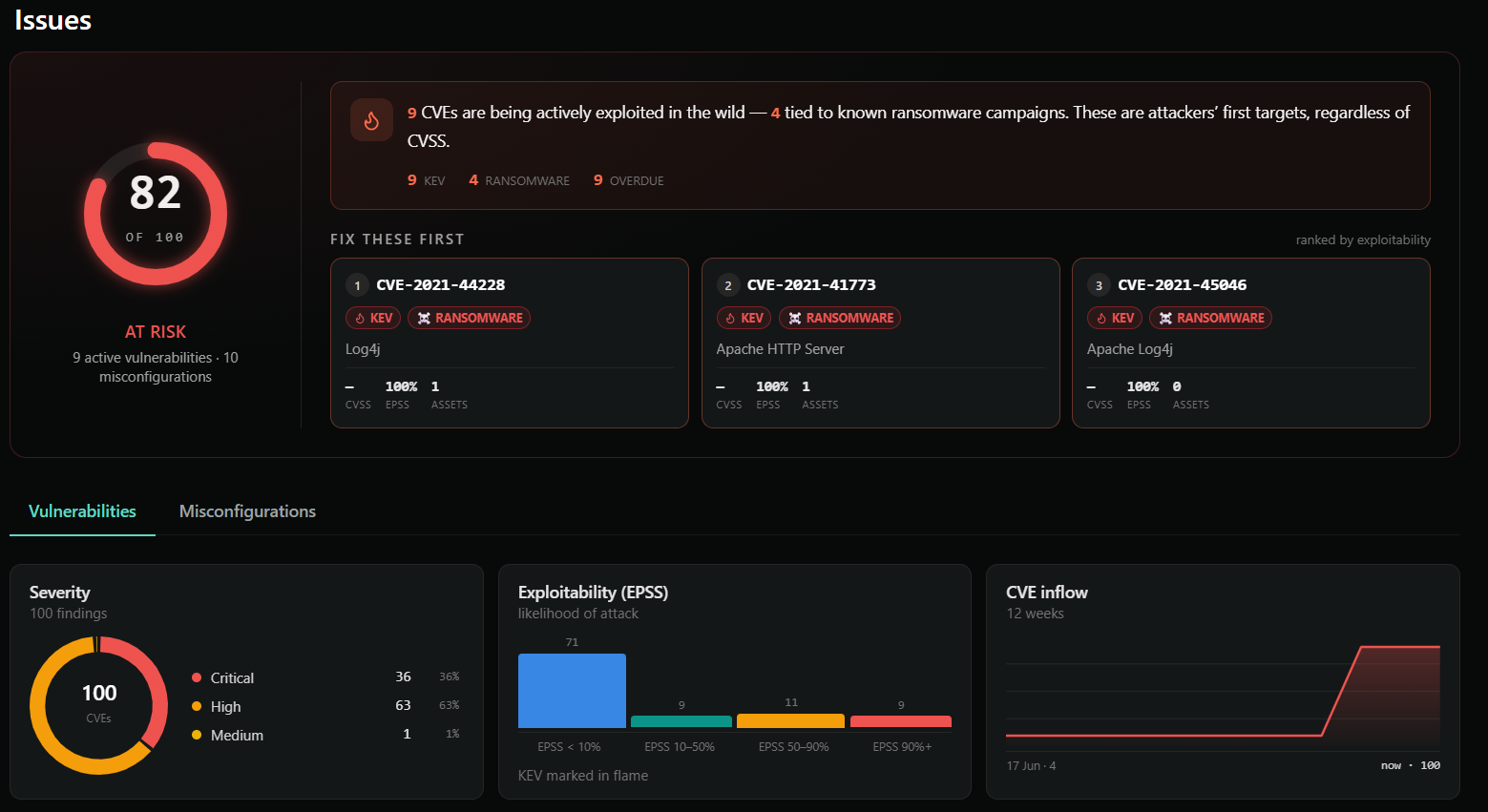The height and width of the screenshot is (812, 1488).
Task: Click the Apache Log4j product name
Action: [1129, 349]
